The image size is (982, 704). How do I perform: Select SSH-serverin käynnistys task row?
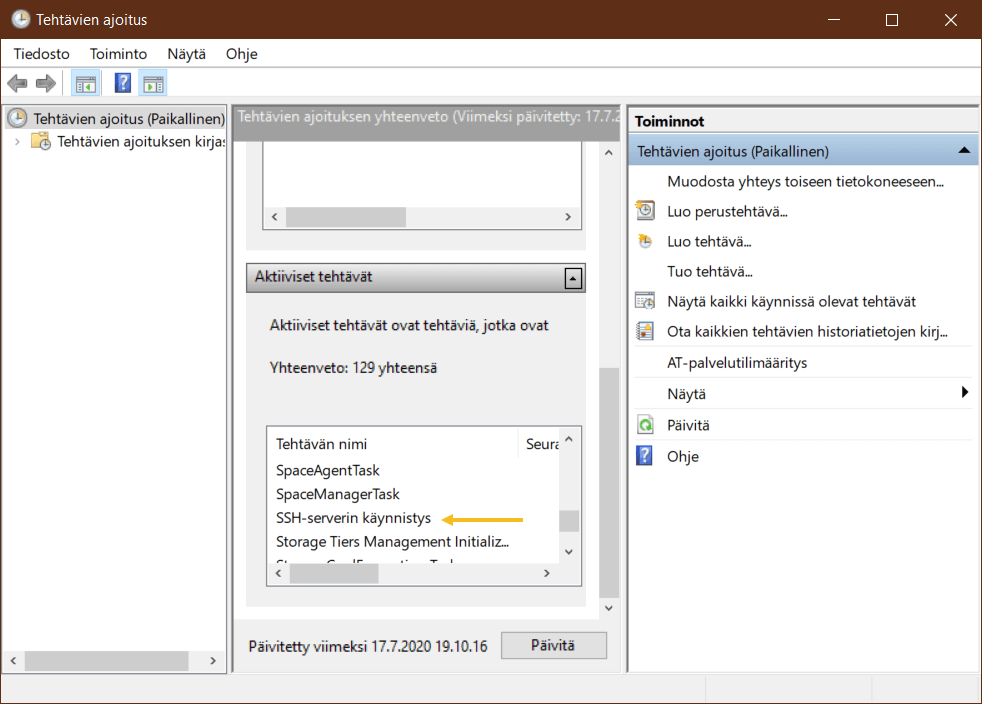353,518
